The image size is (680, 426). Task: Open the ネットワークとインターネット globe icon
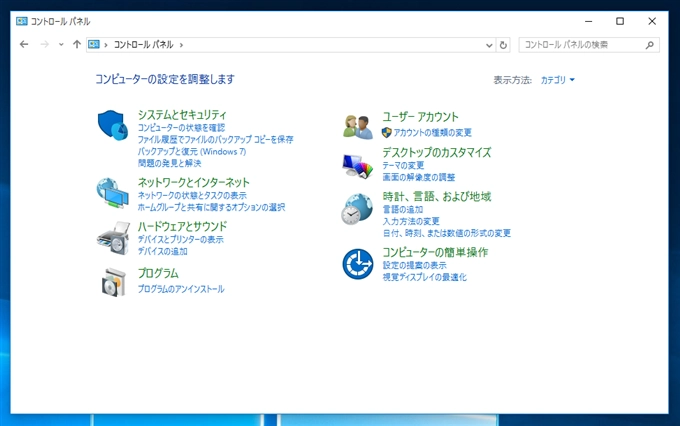coord(113,193)
